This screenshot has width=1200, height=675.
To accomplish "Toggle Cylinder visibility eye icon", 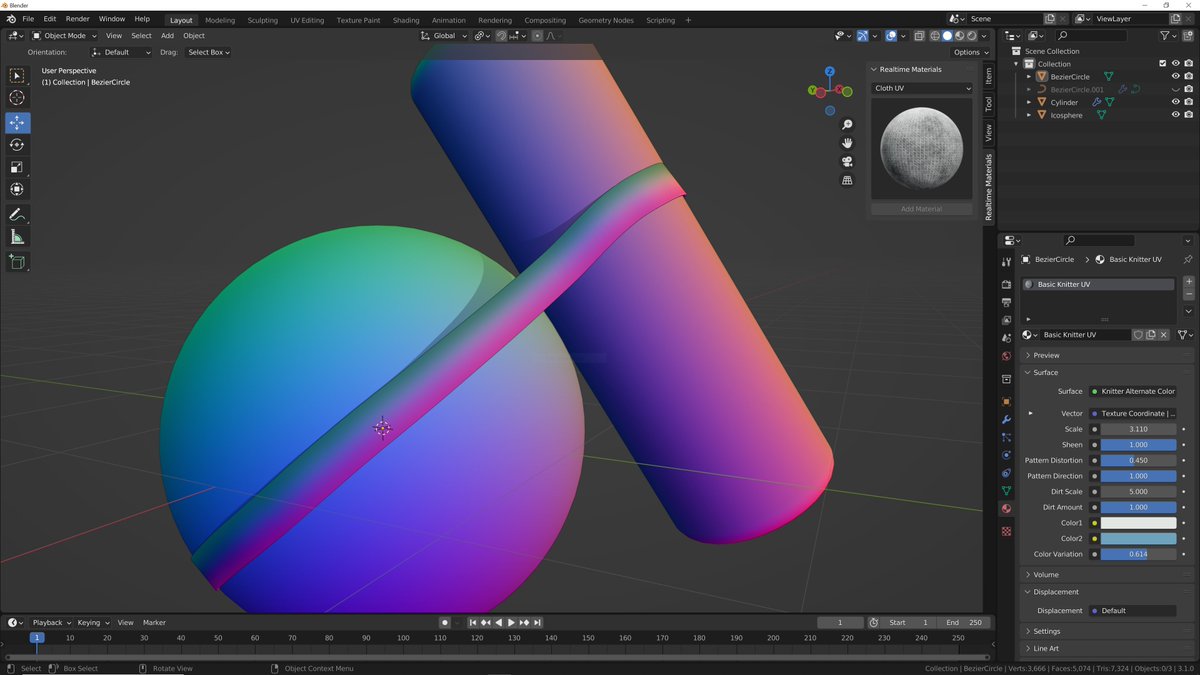I will (x=1176, y=102).
